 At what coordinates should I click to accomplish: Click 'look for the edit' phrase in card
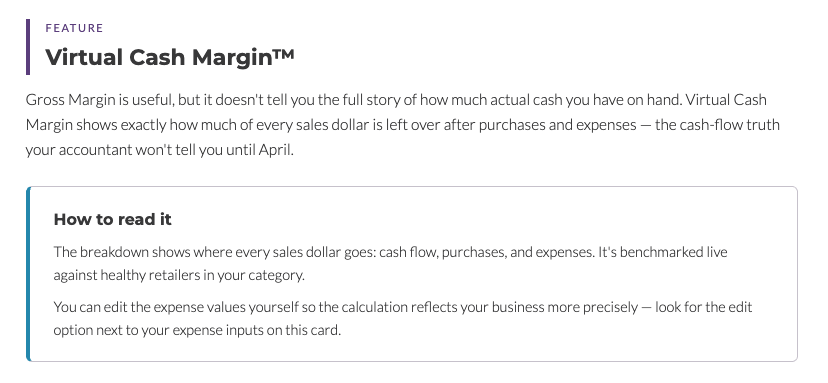click(703, 307)
